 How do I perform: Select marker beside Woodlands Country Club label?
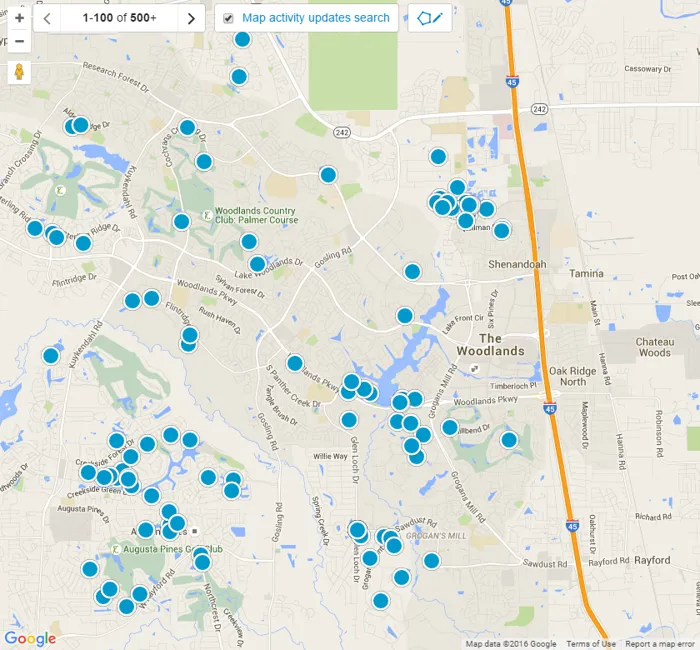(x=181, y=221)
